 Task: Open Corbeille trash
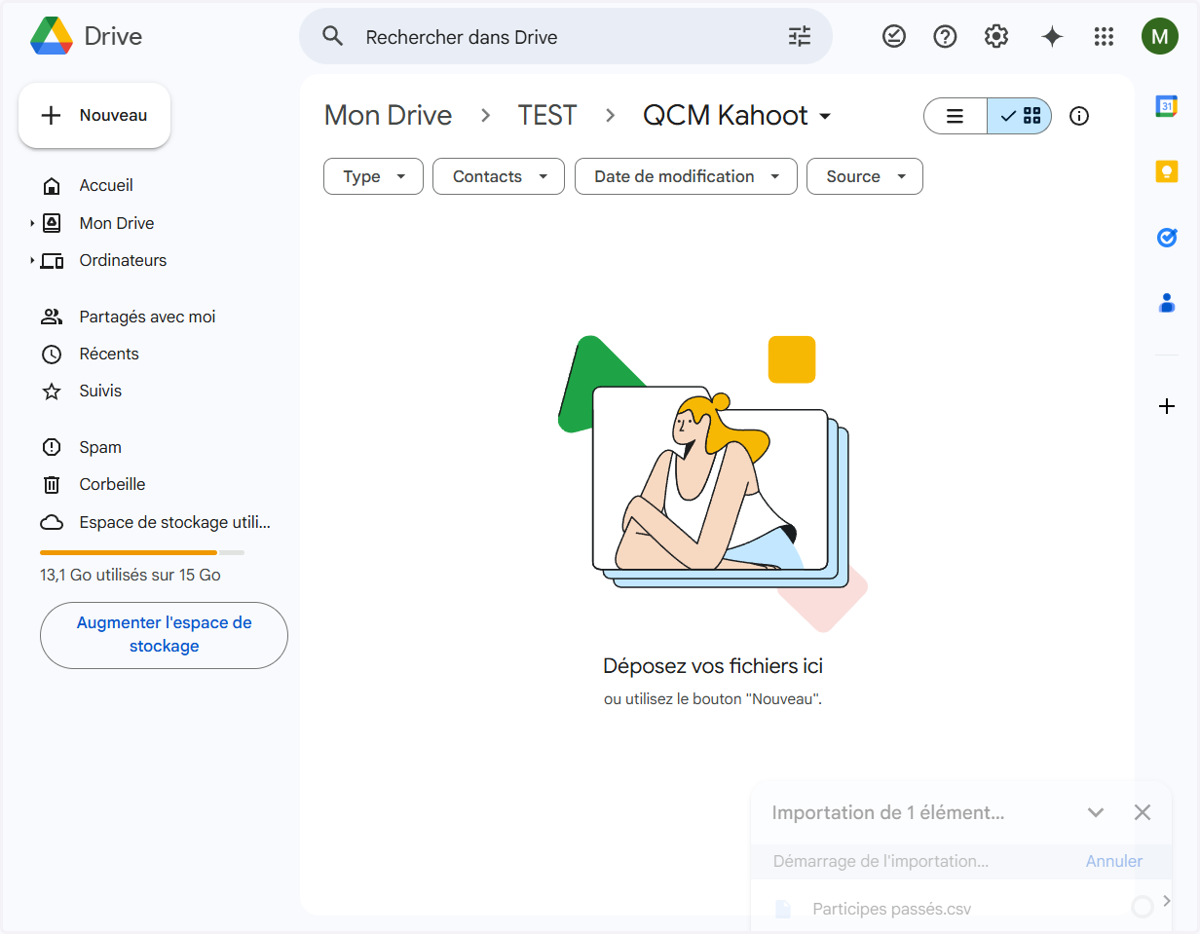coord(112,484)
